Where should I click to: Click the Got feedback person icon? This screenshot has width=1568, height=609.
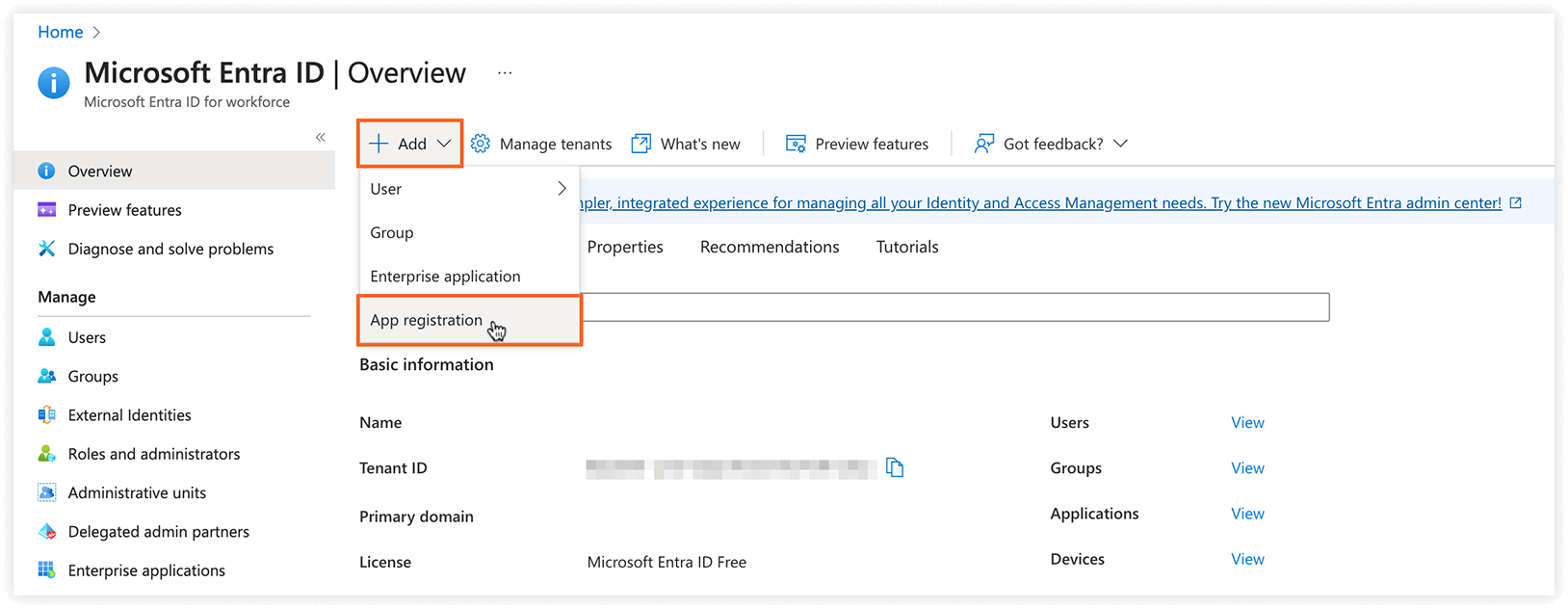[983, 144]
